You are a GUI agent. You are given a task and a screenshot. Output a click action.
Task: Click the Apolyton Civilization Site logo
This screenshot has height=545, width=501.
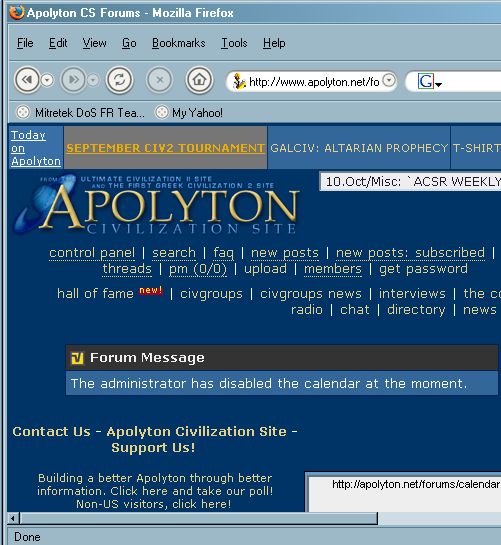click(x=155, y=204)
